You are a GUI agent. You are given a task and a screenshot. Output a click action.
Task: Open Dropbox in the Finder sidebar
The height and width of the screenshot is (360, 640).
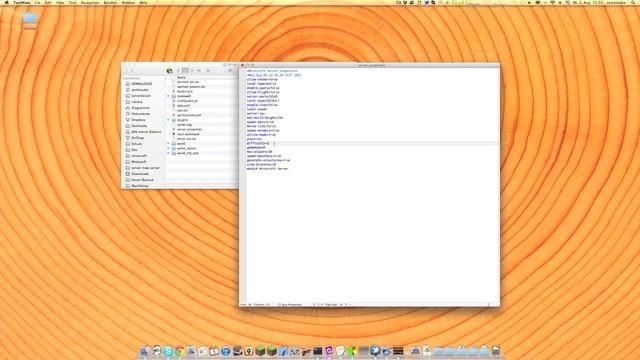point(138,120)
